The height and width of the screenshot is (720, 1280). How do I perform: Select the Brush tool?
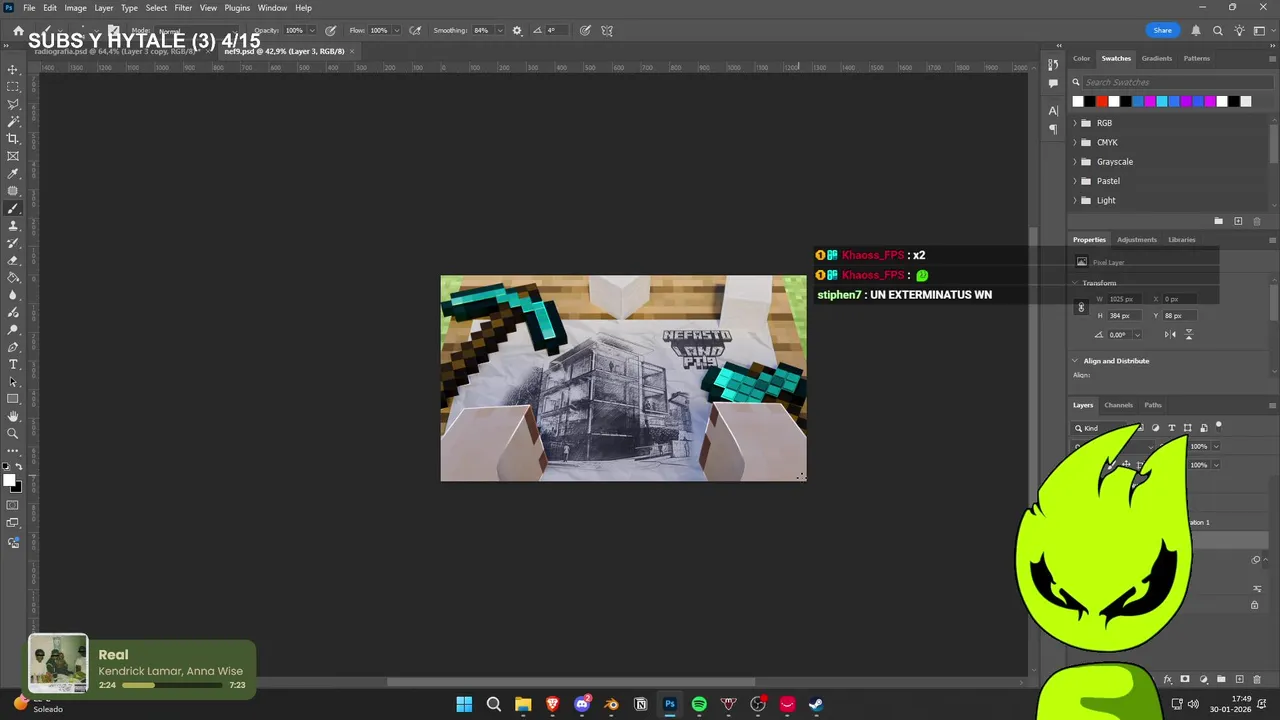[13, 209]
